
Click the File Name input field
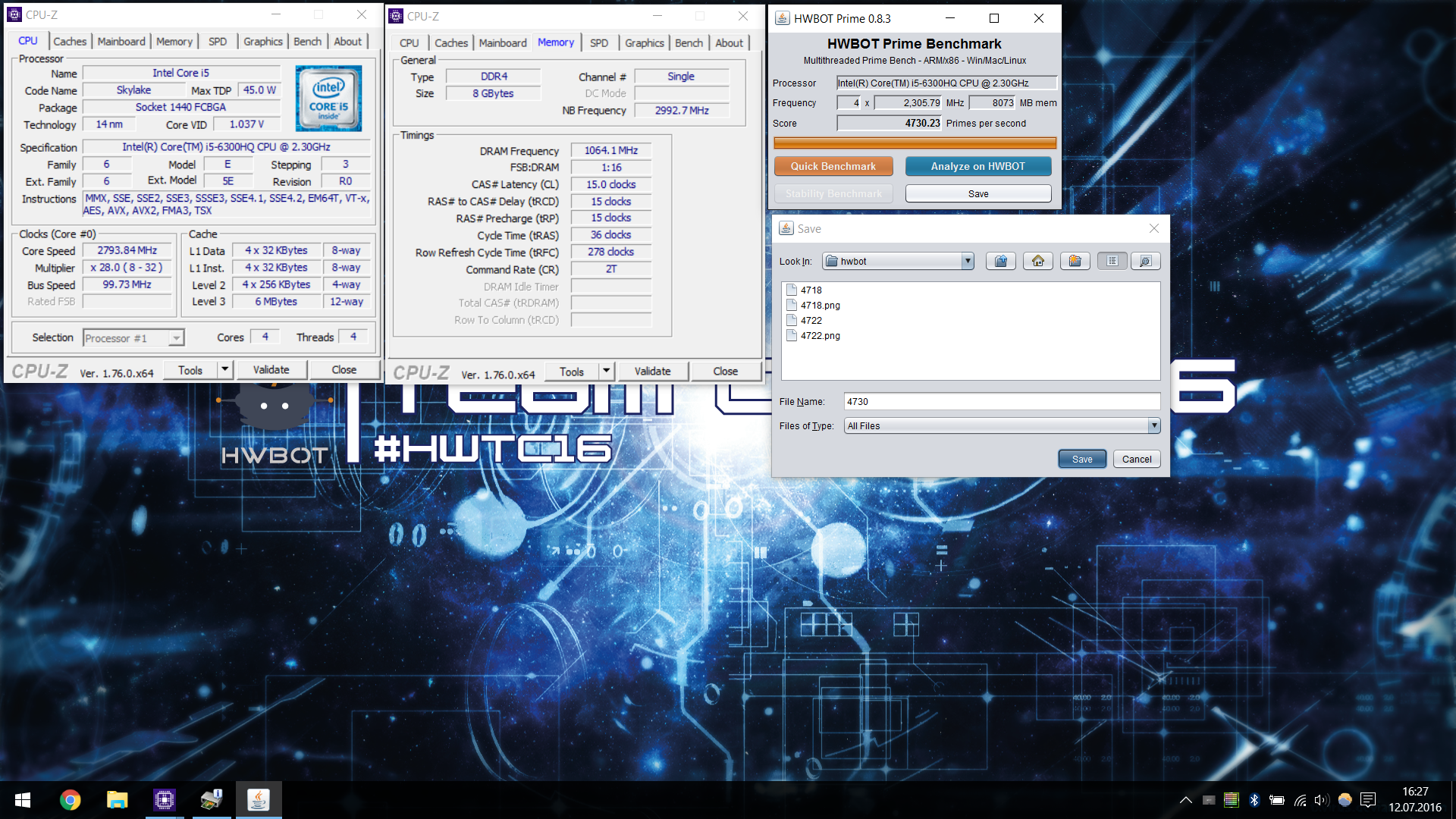pyautogui.click(x=1002, y=401)
